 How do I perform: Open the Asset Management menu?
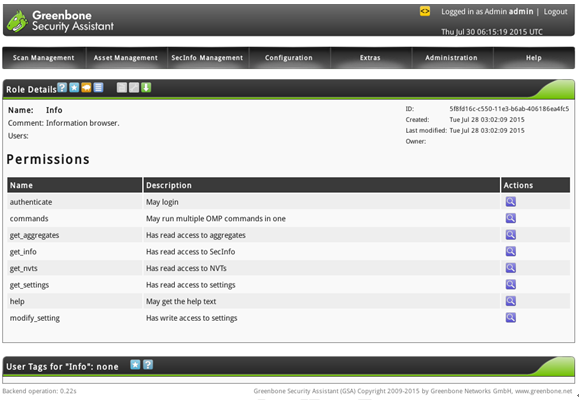coord(126,58)
